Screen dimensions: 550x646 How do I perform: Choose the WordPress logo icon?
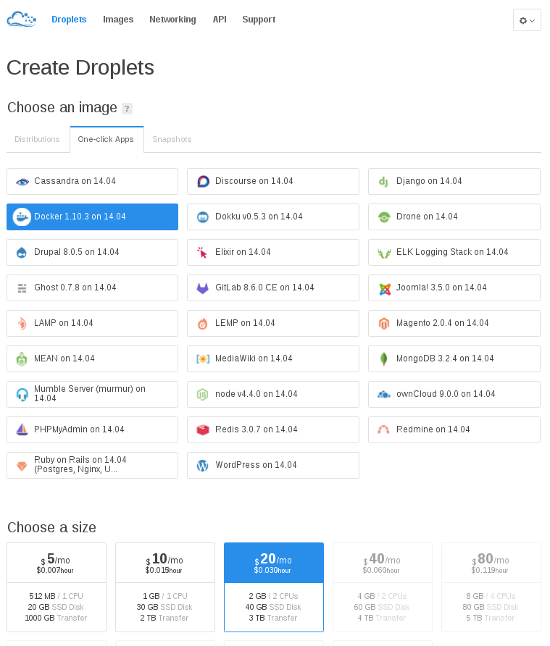tap(202, 466)
